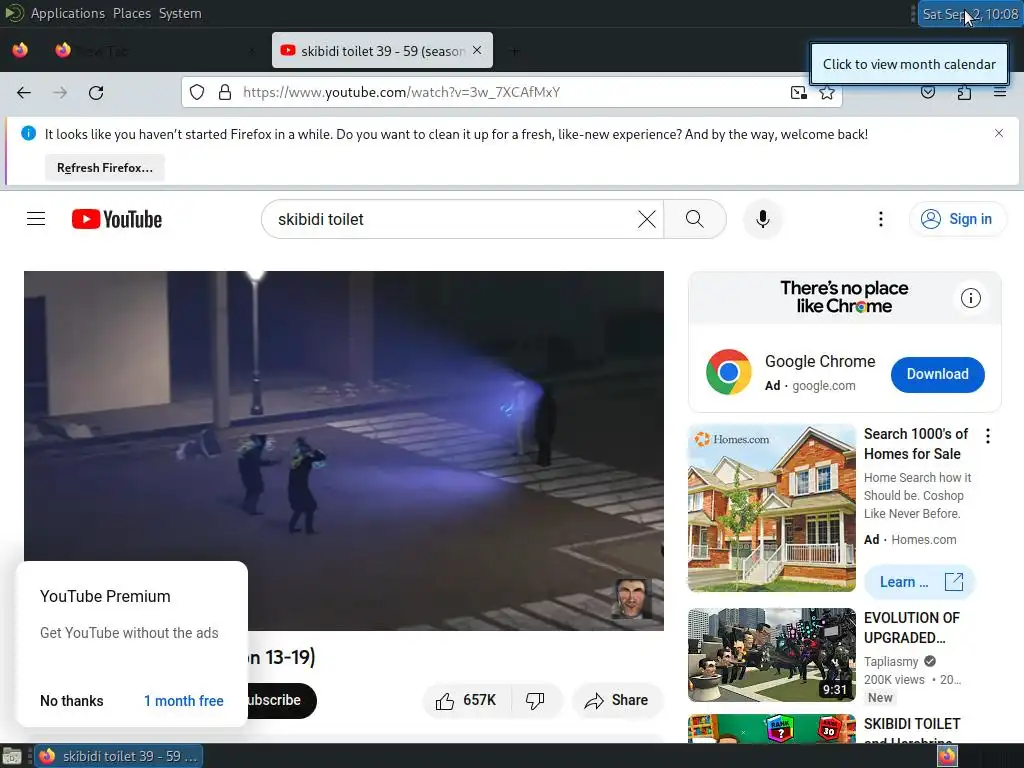Click the URL address bar

click(x=511, y=92)
